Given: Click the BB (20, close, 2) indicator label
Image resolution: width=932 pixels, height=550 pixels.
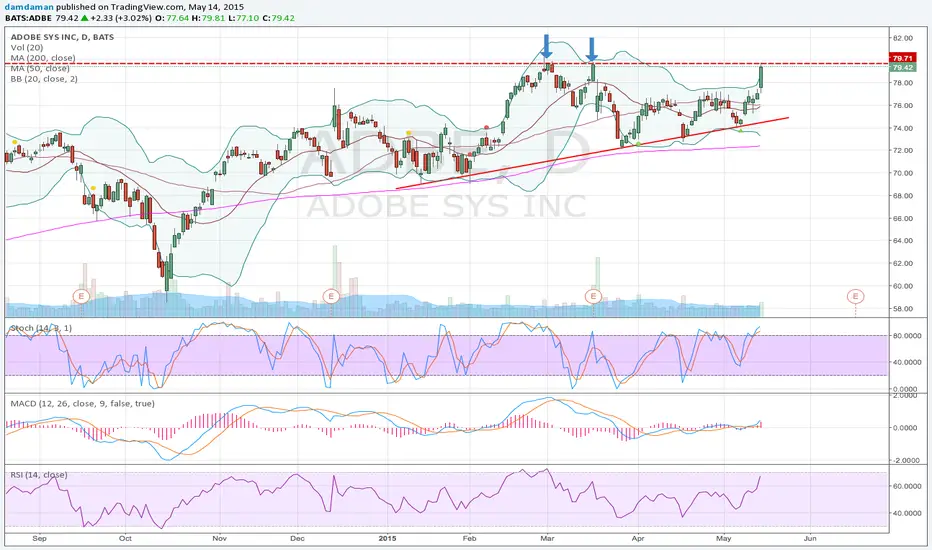Looking at the screenshot, I should tap(44, 78).
